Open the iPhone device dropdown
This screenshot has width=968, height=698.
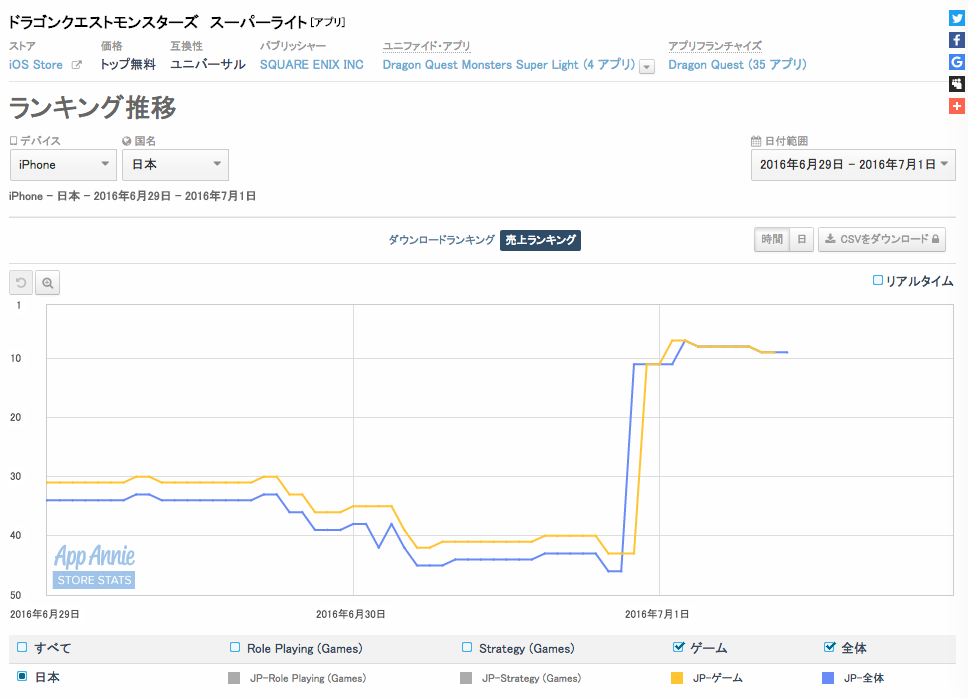click(63, 165)
